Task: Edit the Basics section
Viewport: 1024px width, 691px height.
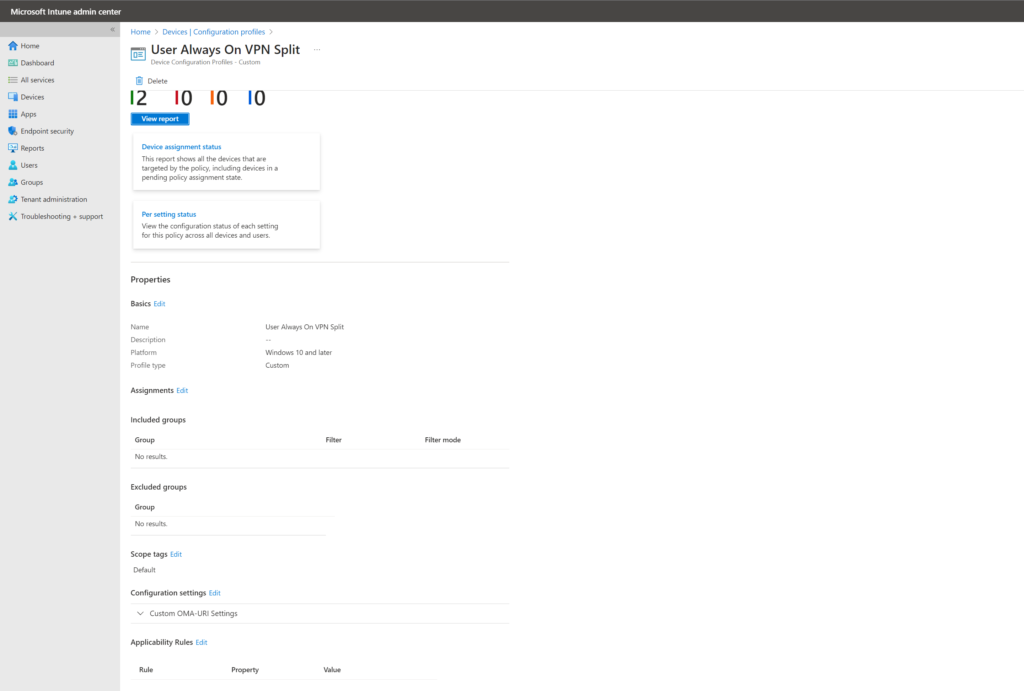Action: tap(159, 304)
